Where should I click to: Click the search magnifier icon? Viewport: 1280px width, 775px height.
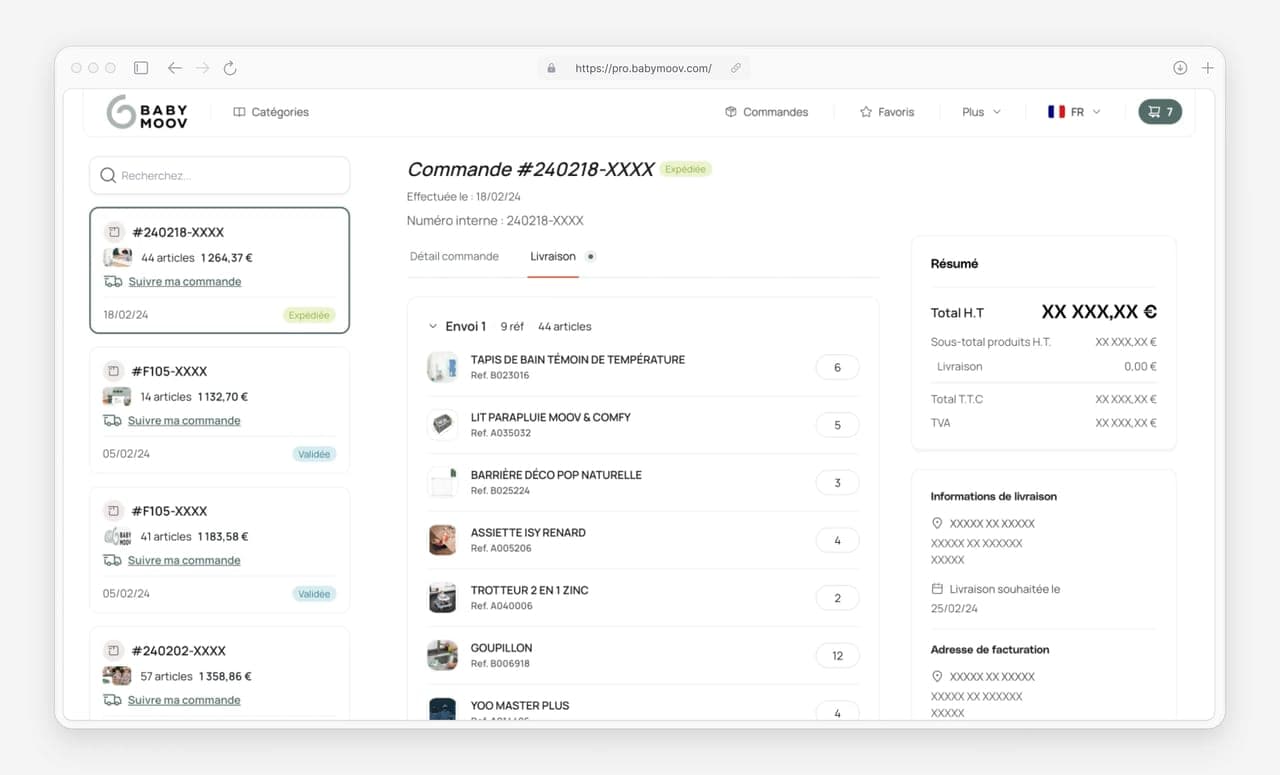[108, 175]
